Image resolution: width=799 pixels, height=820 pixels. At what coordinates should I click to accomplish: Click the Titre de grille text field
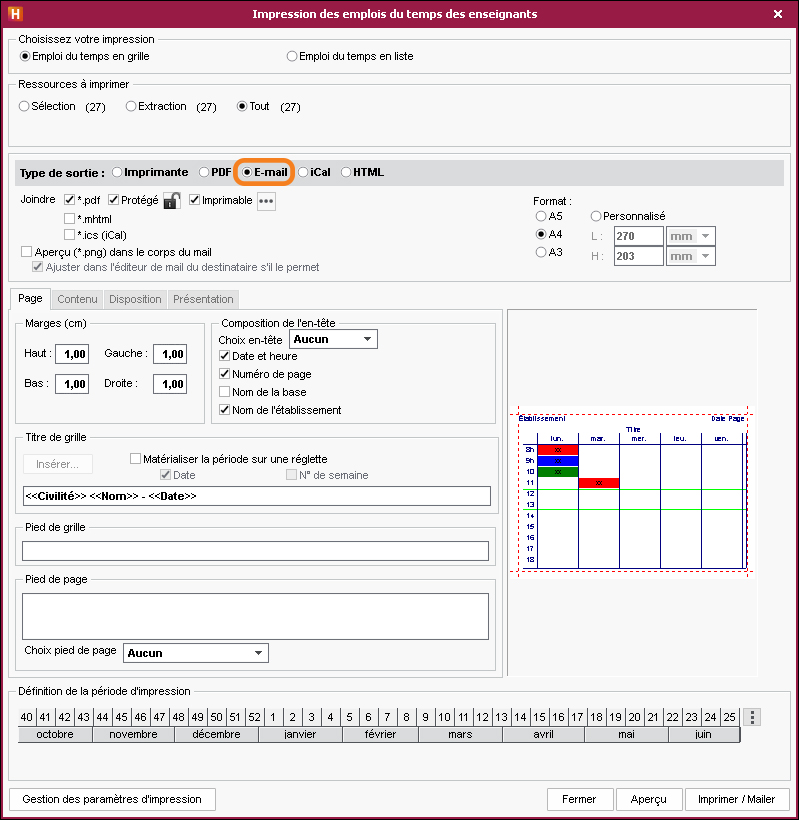pyautogui.click(x=257, y=496)
